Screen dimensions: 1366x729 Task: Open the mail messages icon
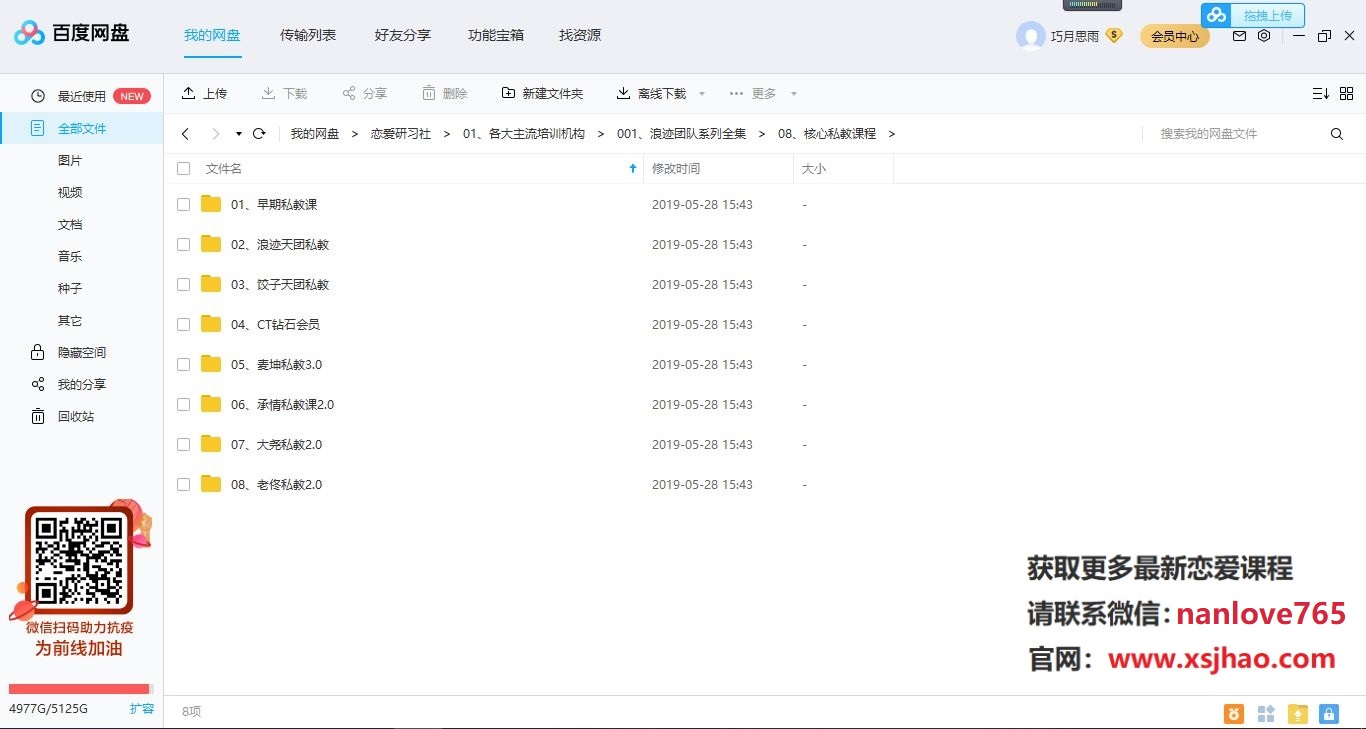[x=1239, y=36]
